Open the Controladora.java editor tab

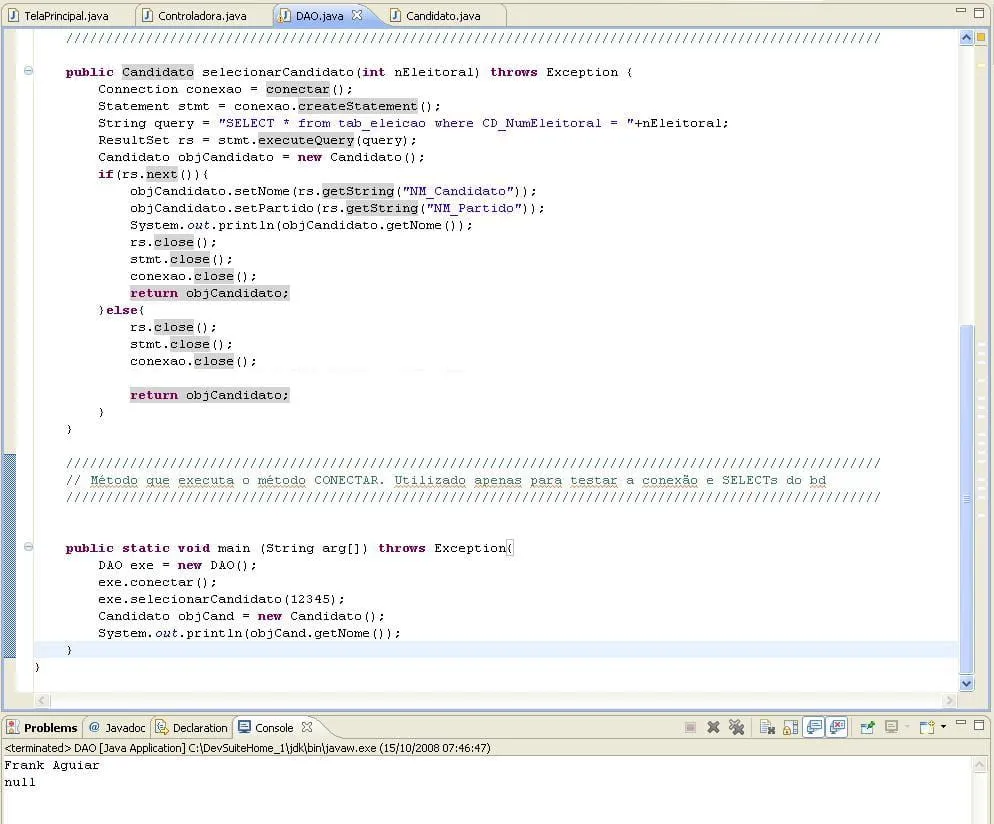pos(202,16)
